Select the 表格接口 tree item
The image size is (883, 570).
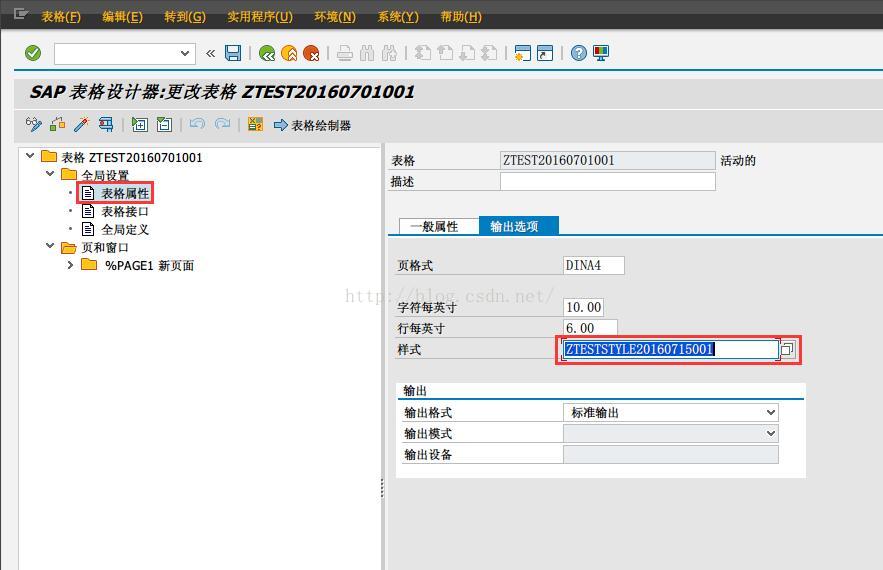[x=125, y=212]
